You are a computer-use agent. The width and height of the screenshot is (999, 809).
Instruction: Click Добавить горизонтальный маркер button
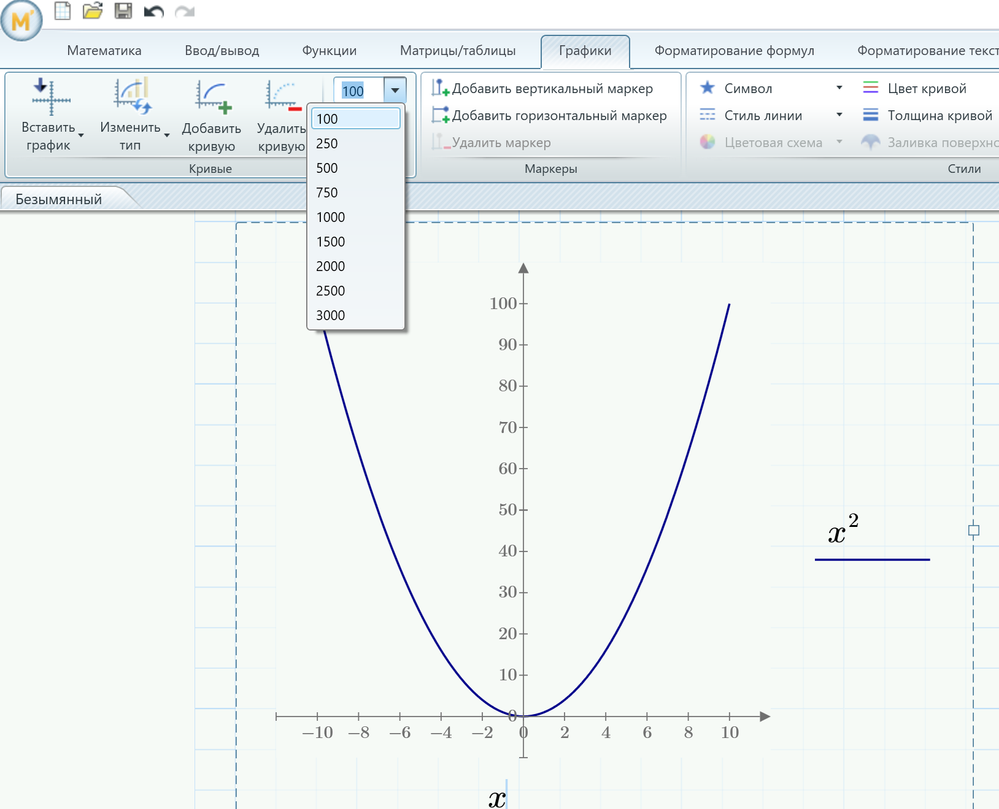click(549, 116)
